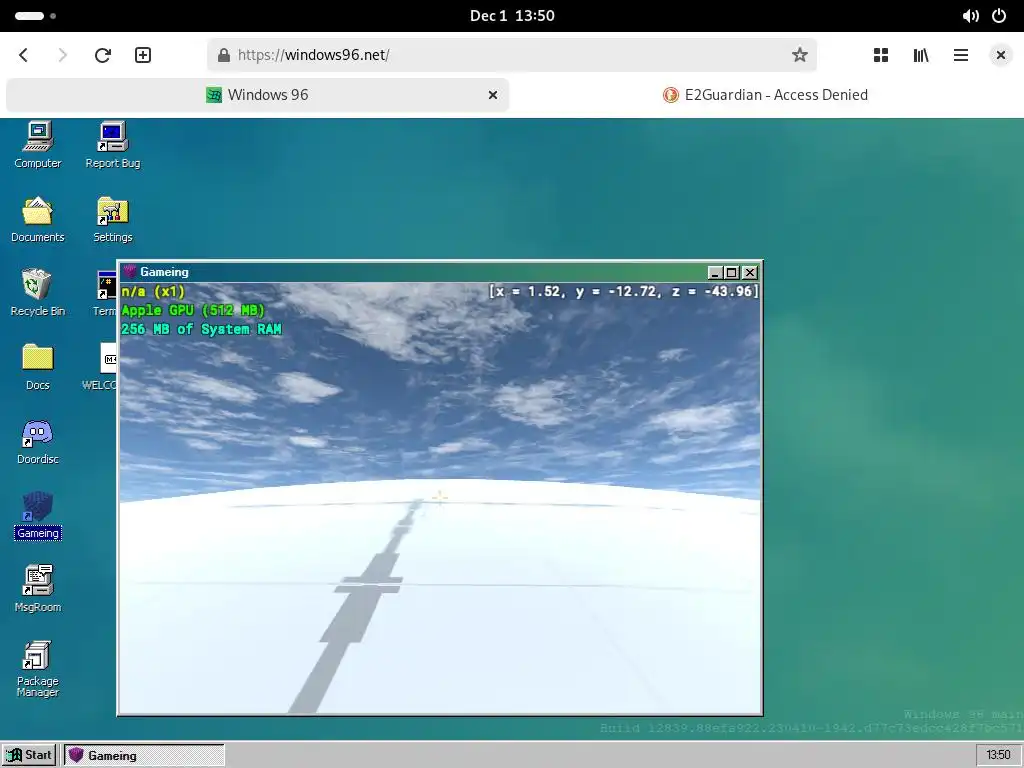Click the Gameing taskbar button
The height and width of the screenshot is (768, 1024).
(x=144, y=756)
